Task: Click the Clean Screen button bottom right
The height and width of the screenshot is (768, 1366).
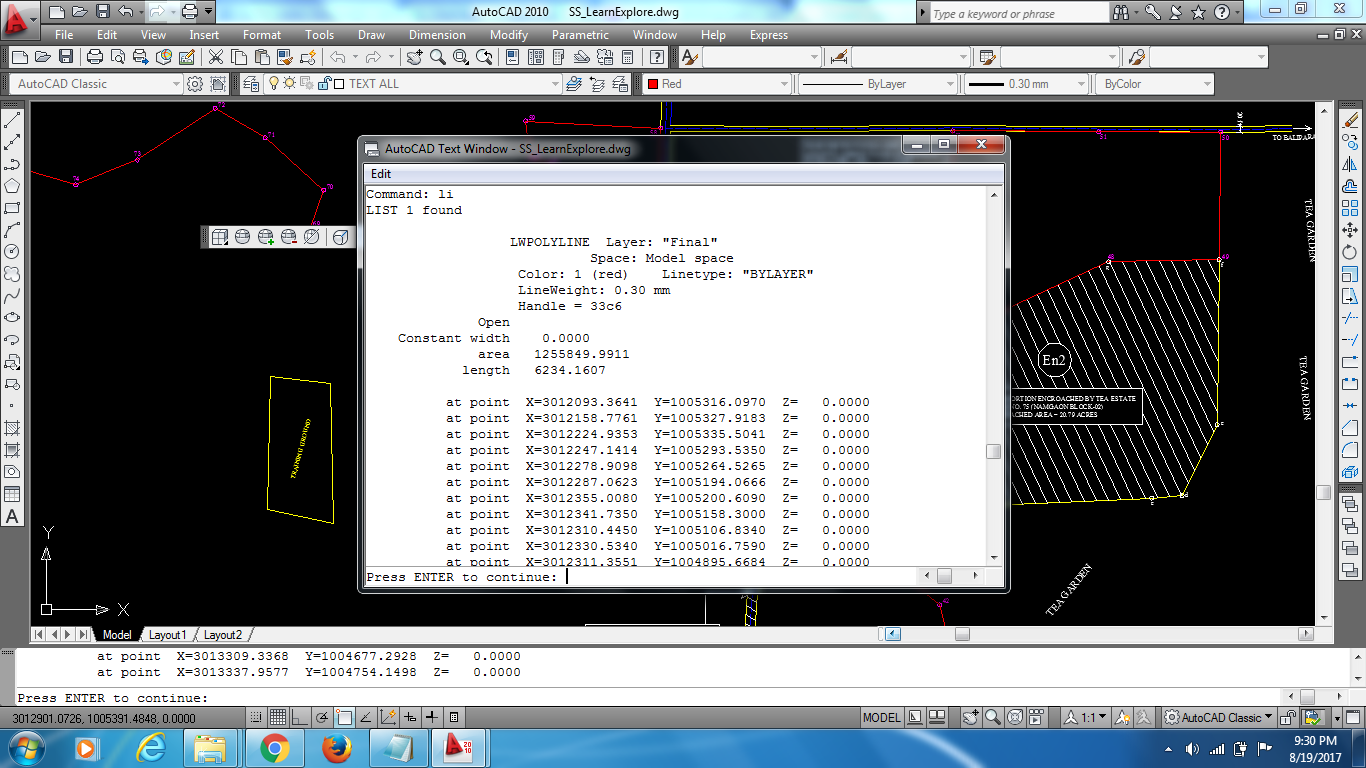Action: [x=1352, y=716]
